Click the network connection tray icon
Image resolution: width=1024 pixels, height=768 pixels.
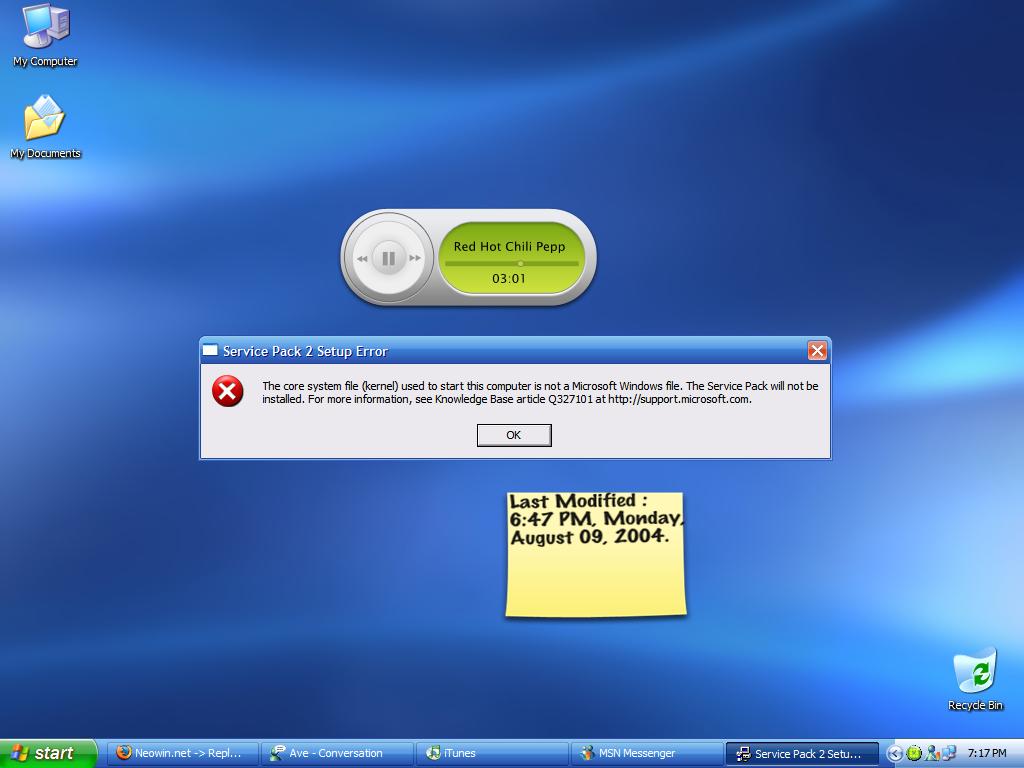click(948, 753)
